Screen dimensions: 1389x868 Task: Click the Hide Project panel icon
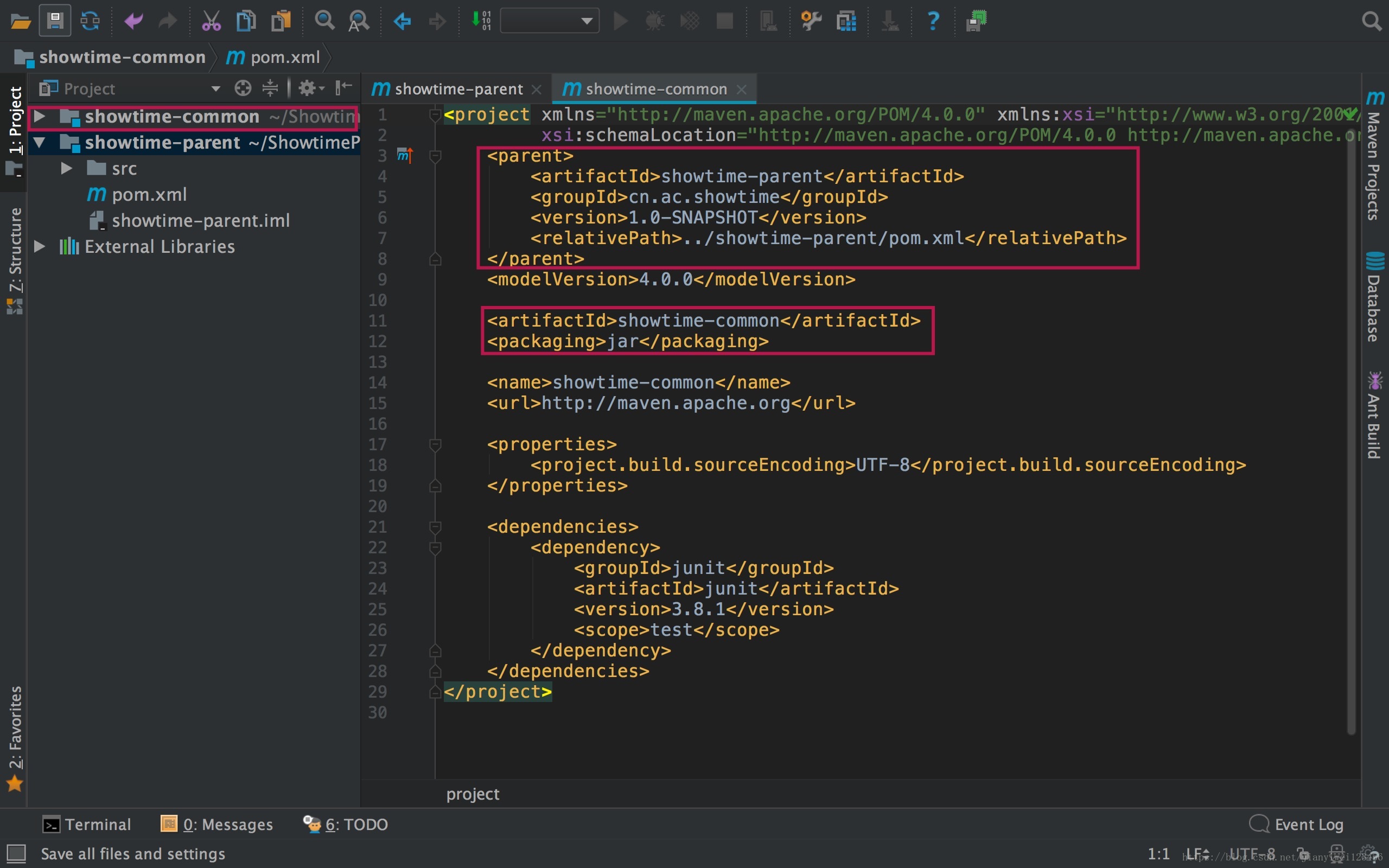click(343, 88)
